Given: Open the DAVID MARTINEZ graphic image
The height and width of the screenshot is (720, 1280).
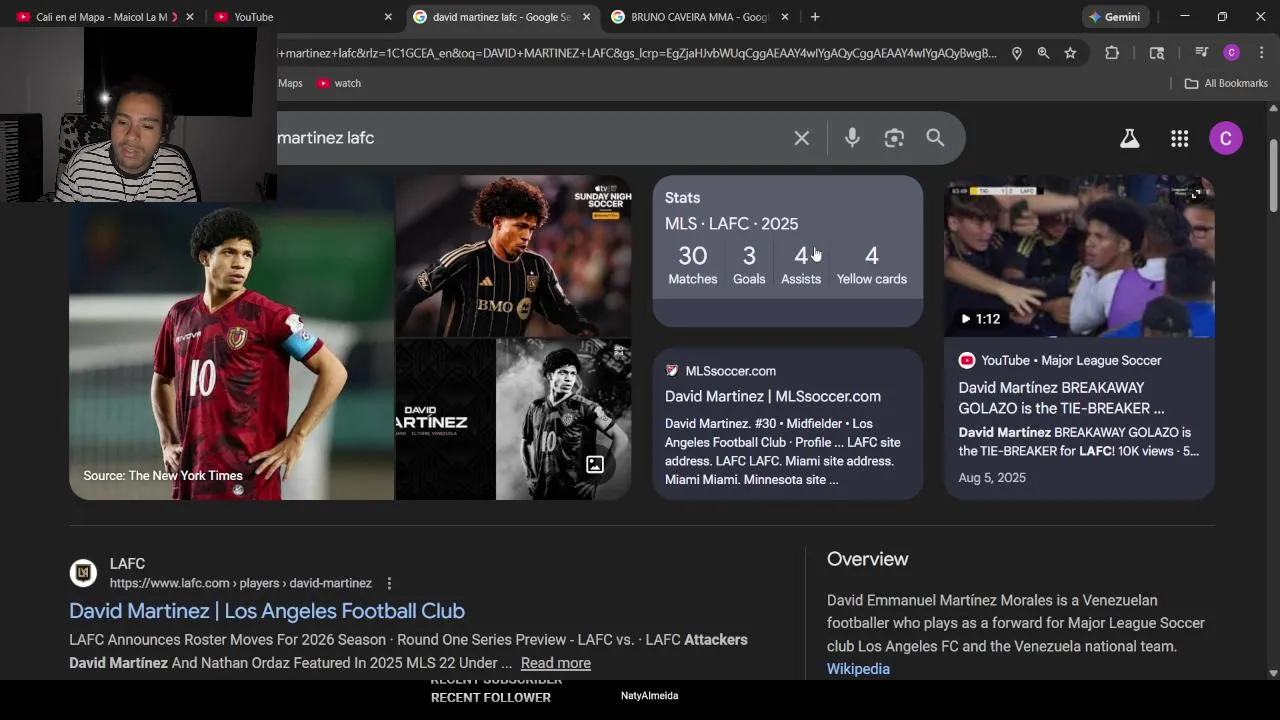Looking at the screenshot, I should coord(445,420).
